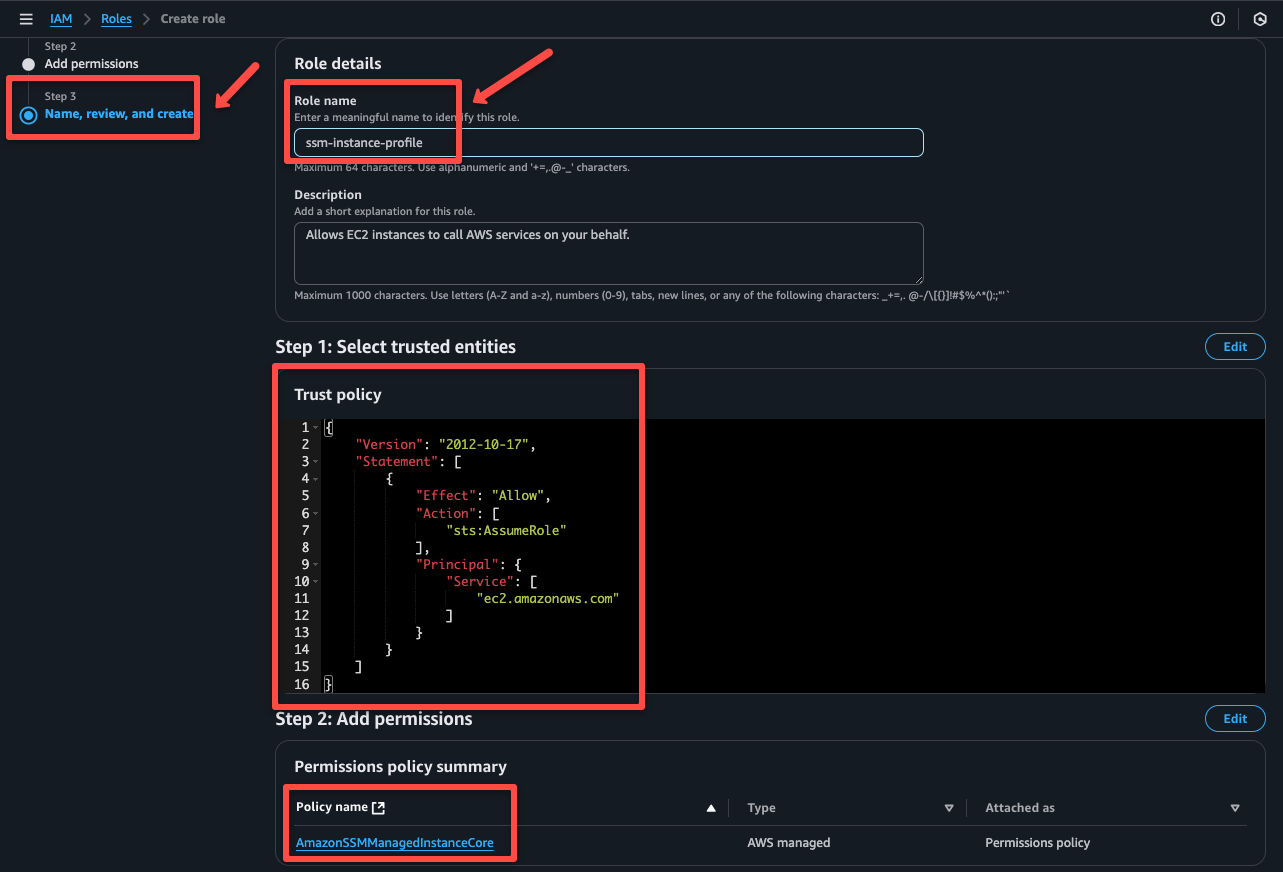
Task: Edit Step 2 permissions
Action: point(1235,719)
